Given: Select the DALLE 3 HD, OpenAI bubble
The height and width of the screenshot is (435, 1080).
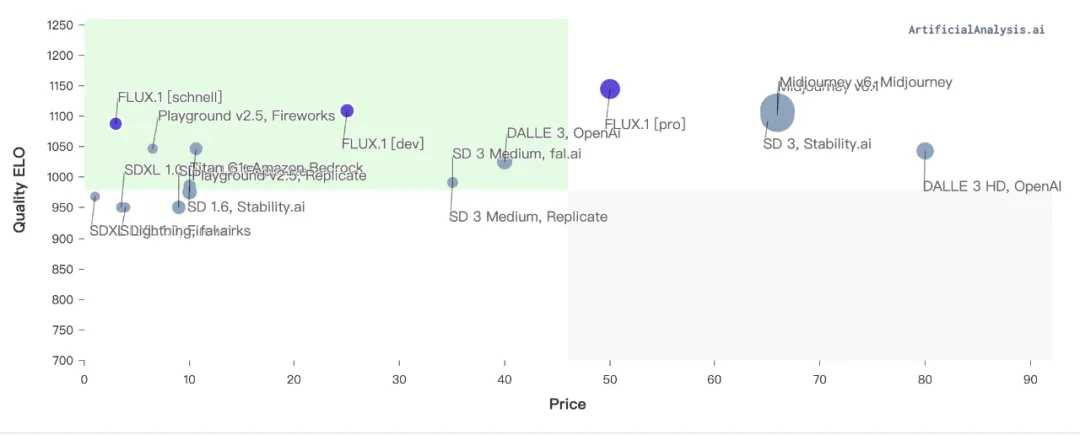Looking at the screenshot, I should [925, 151].
